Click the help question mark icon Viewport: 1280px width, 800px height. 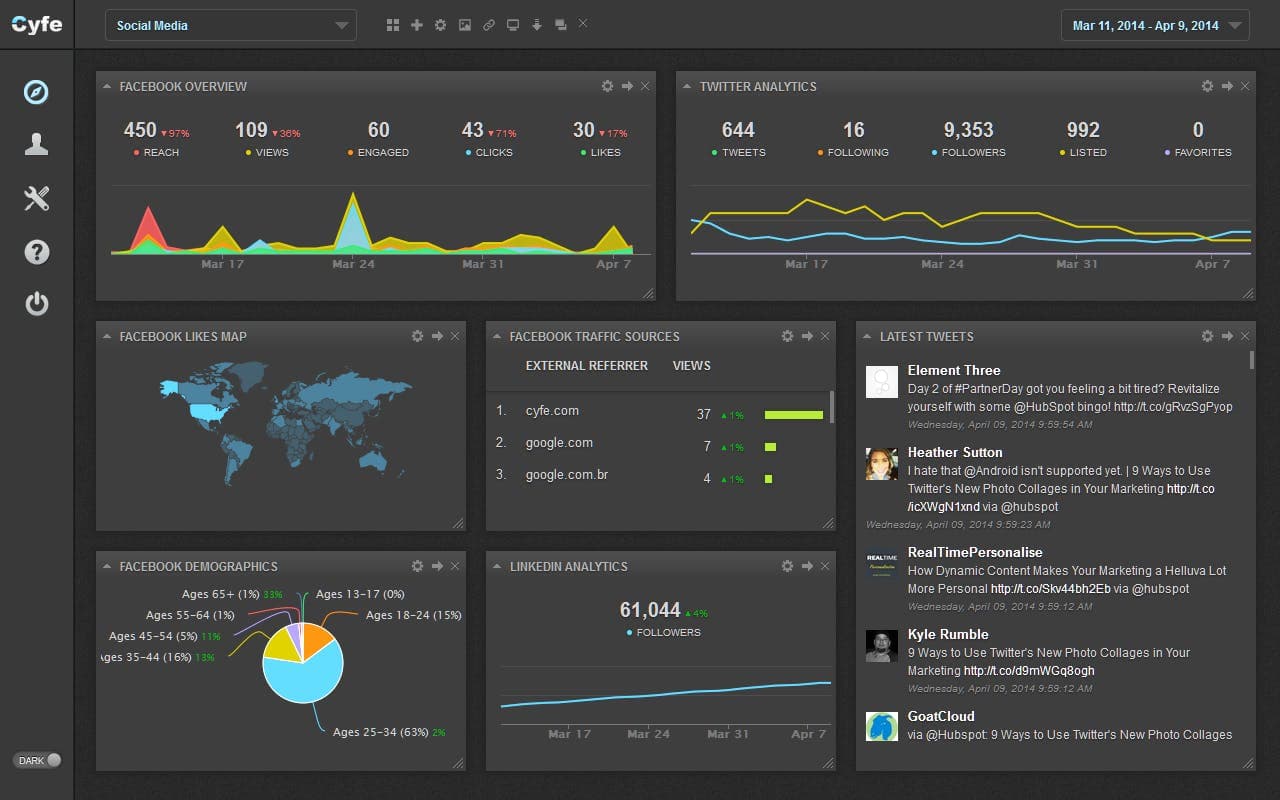pyautogui.click(x=36, y=252)
